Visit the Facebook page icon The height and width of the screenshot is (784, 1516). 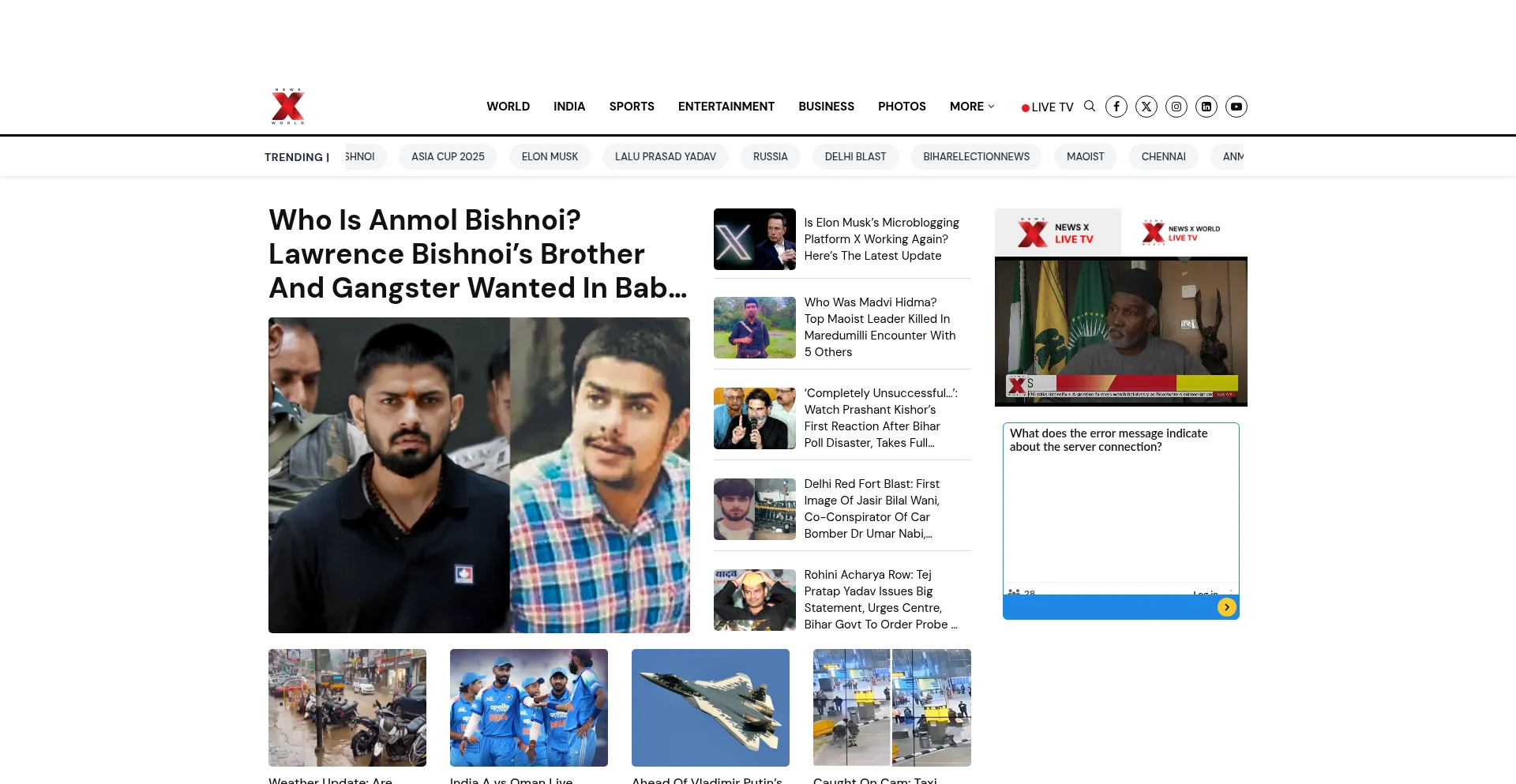tap(1116, 107)
